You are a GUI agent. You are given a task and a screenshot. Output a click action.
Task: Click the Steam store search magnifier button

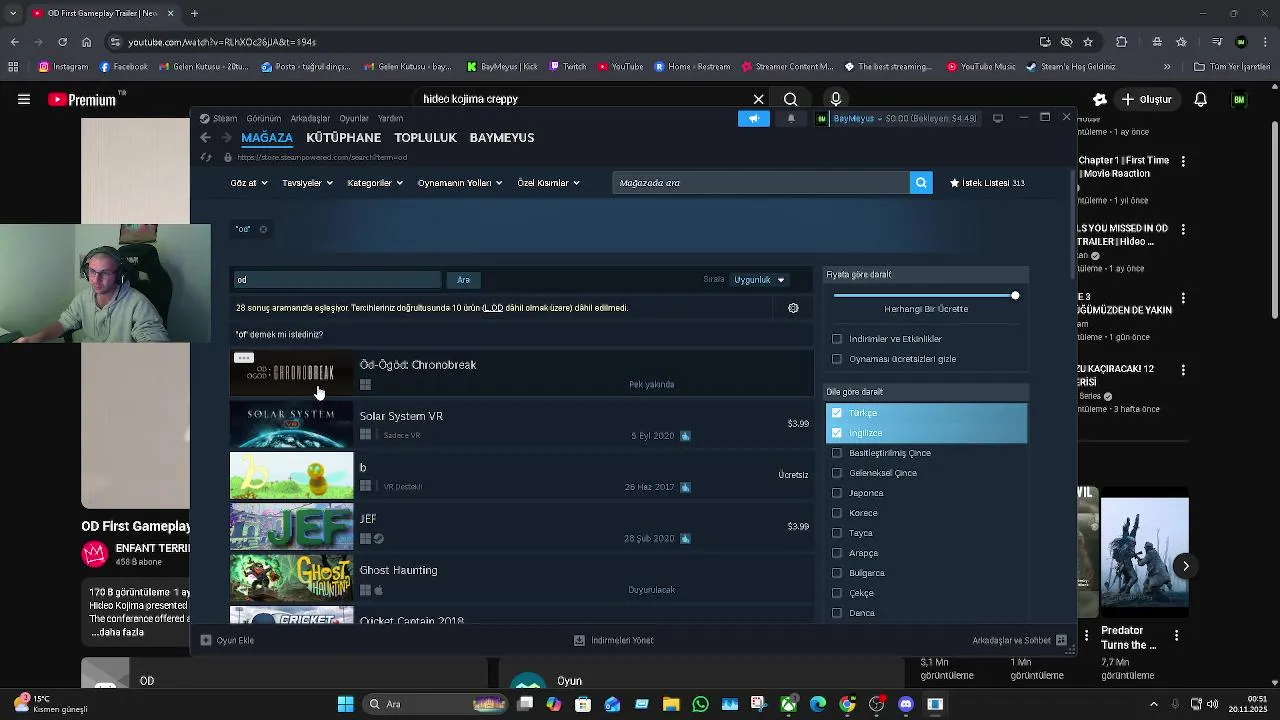tap(921, 183)
